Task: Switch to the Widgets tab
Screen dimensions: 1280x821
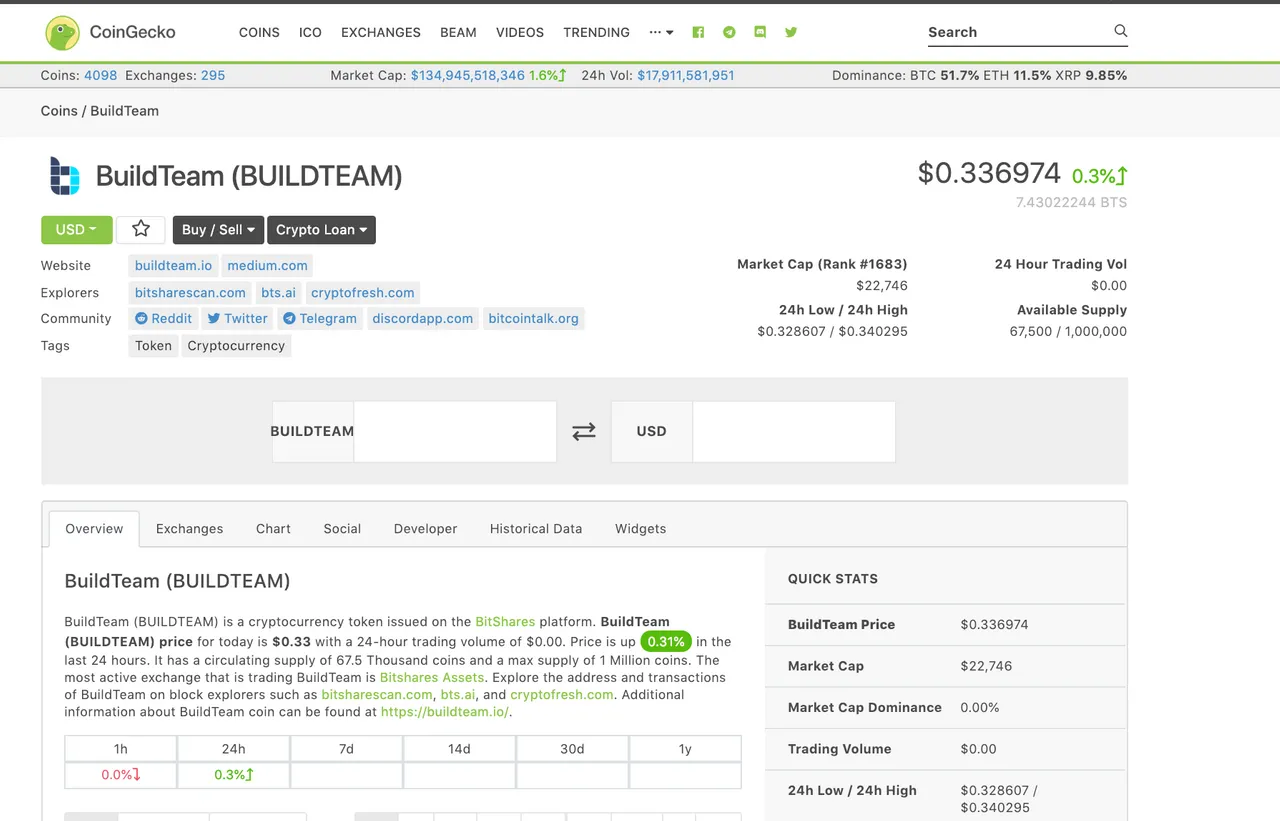Action: point(640,528)
